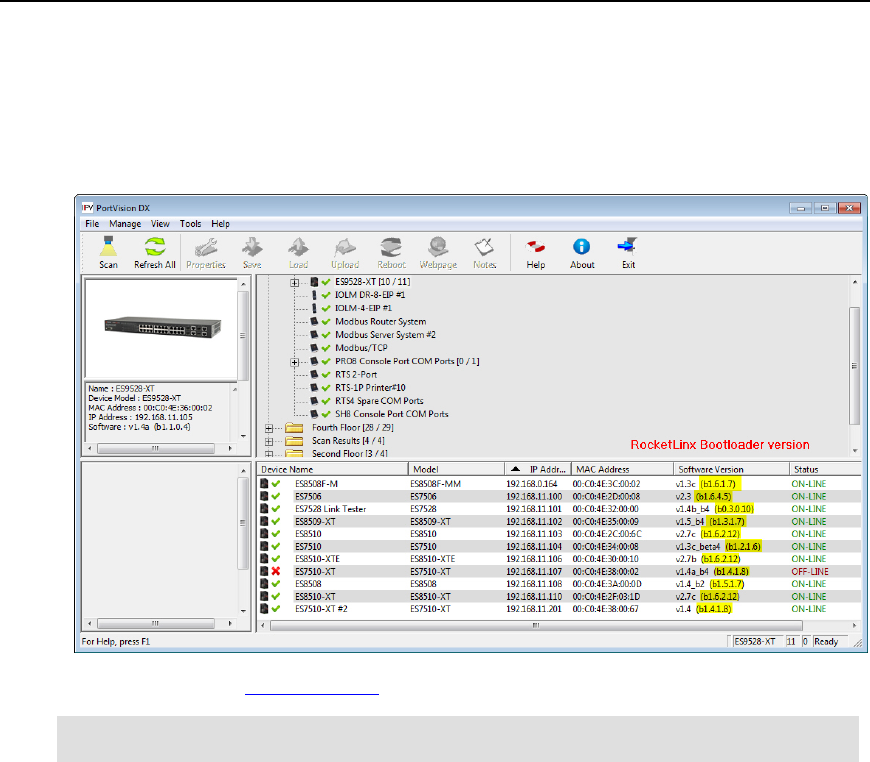Open the File menu
Viewport: 870px width, 762px height.
point(92,224)
